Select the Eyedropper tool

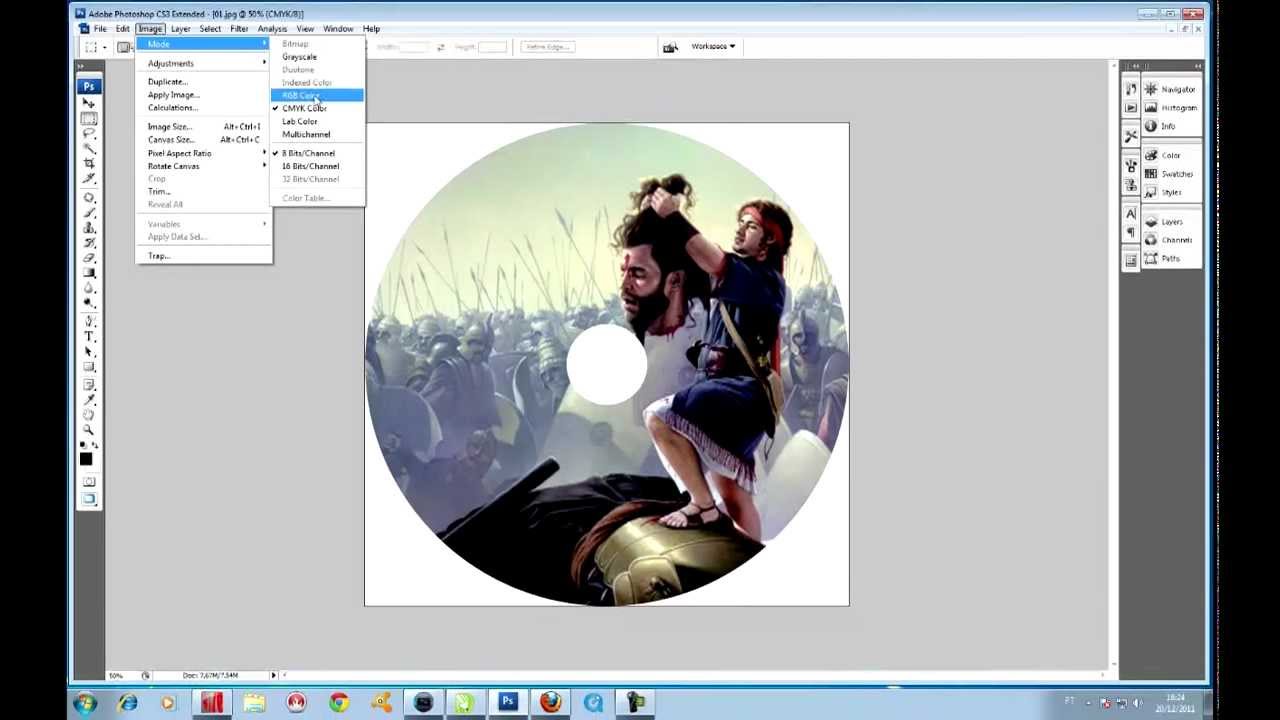89,398
